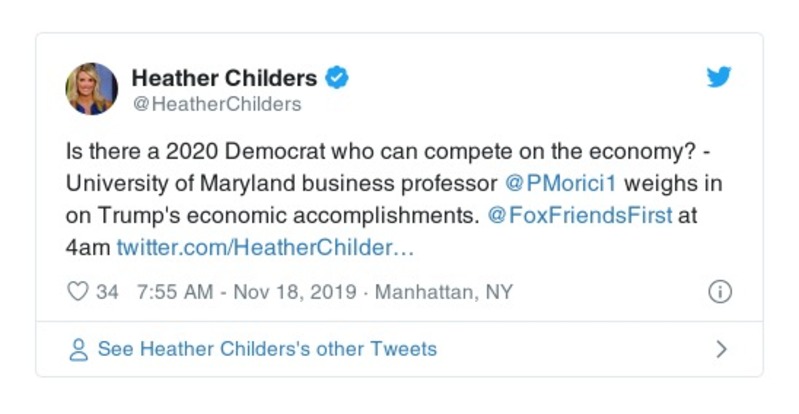Click the person icon beside other Tweets

point(78,349)
